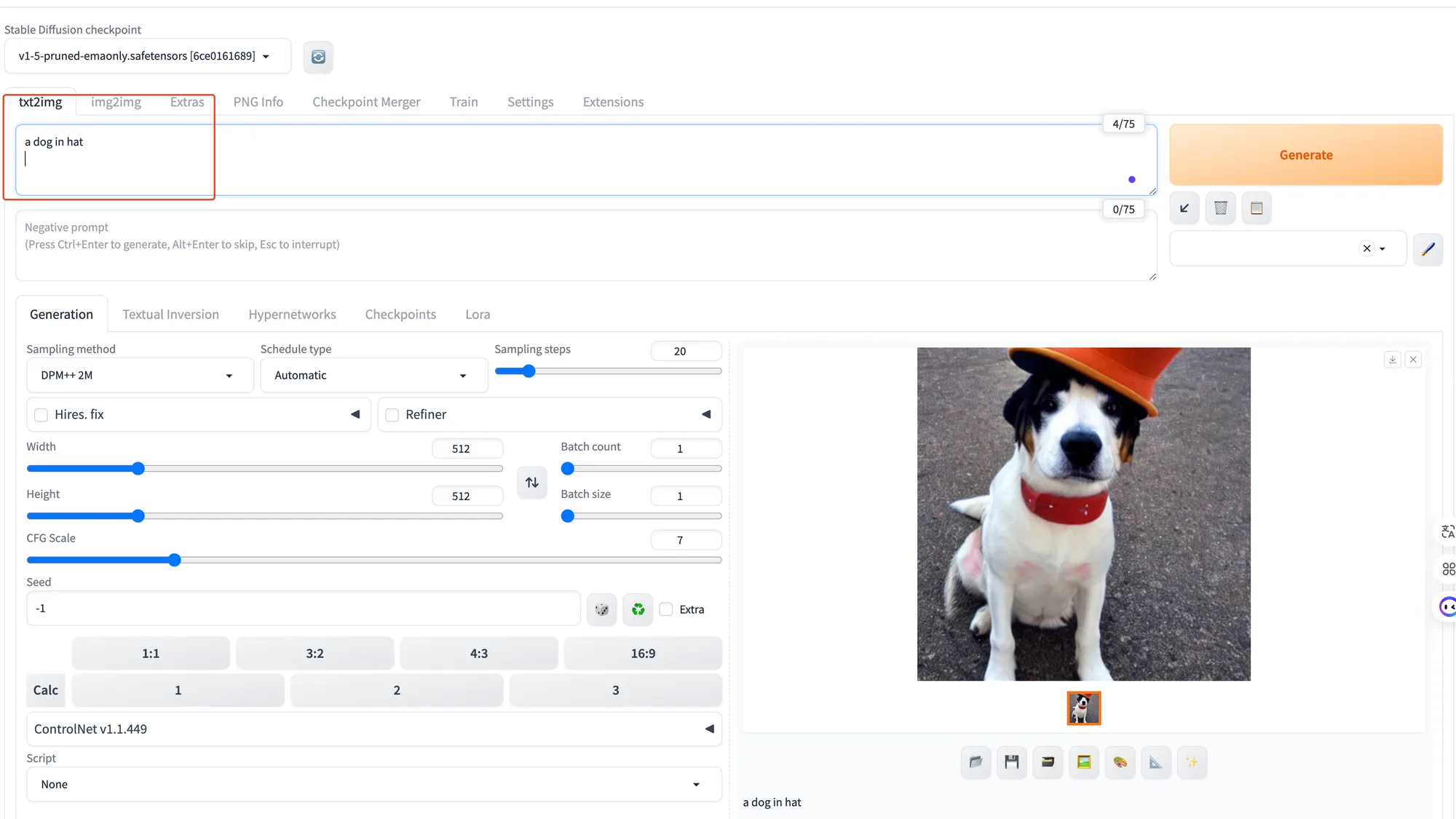Open the Sampling method dropdown
Viewport: 1456px width, 819px height.
pyautogui.click(x=140, y=376)
